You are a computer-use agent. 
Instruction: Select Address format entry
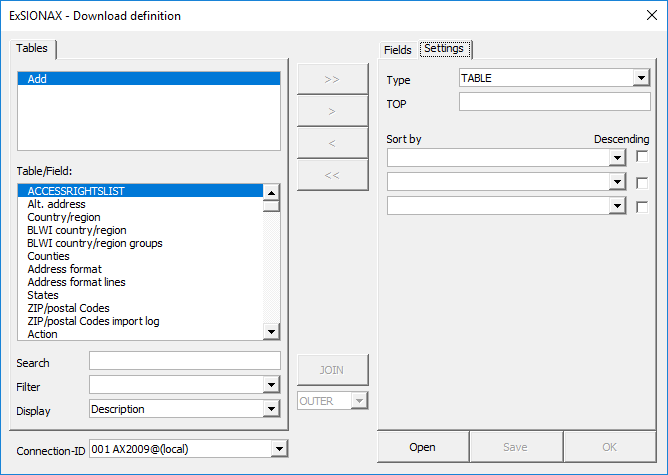tap(140, 269)
